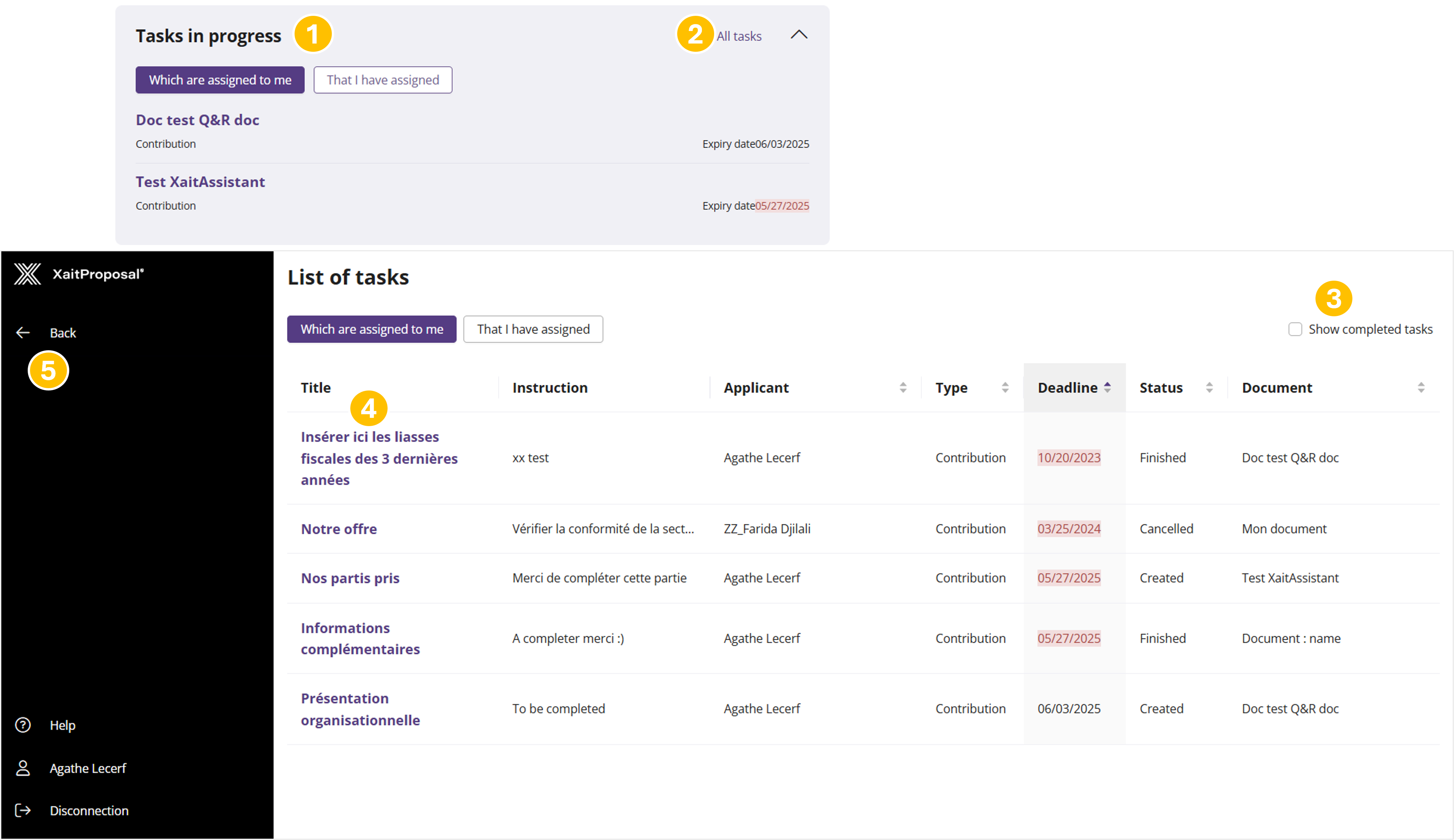
Task: Sort by the Document column arrows
Action: (x=1421, y=388)
